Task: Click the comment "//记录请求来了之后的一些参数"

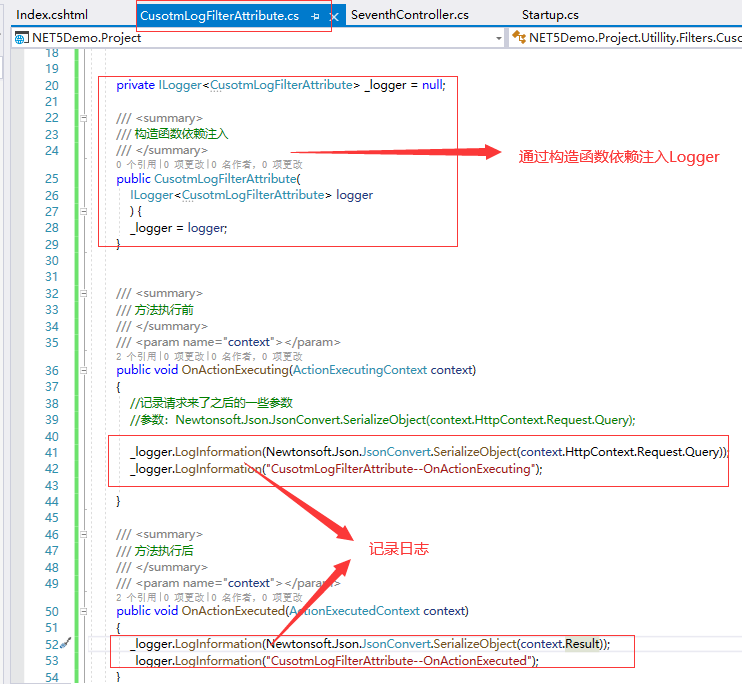Action: click(x=212, y=403)
